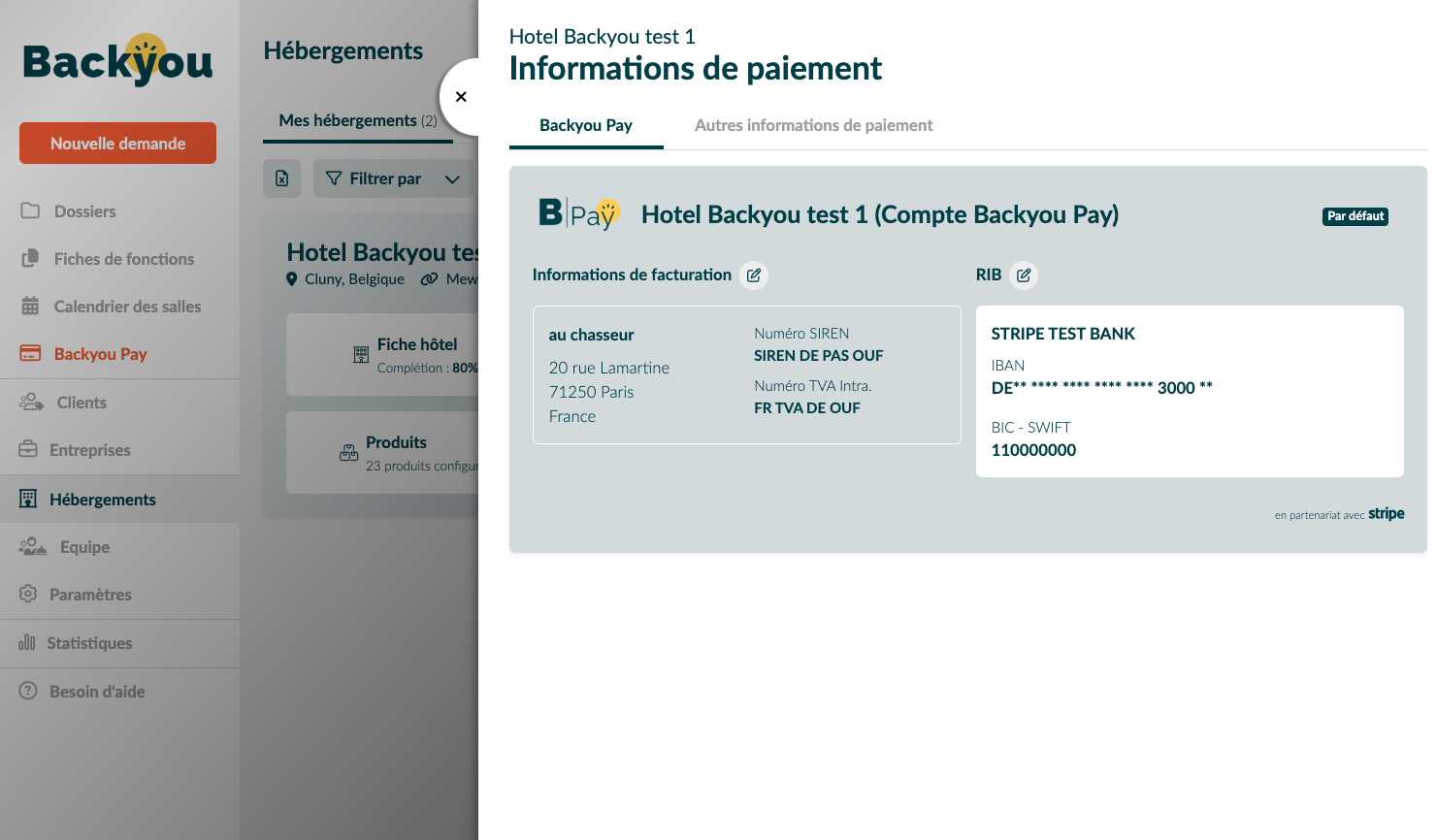
Task: Select Mes hébergements tab
Action: click(358, 120)
